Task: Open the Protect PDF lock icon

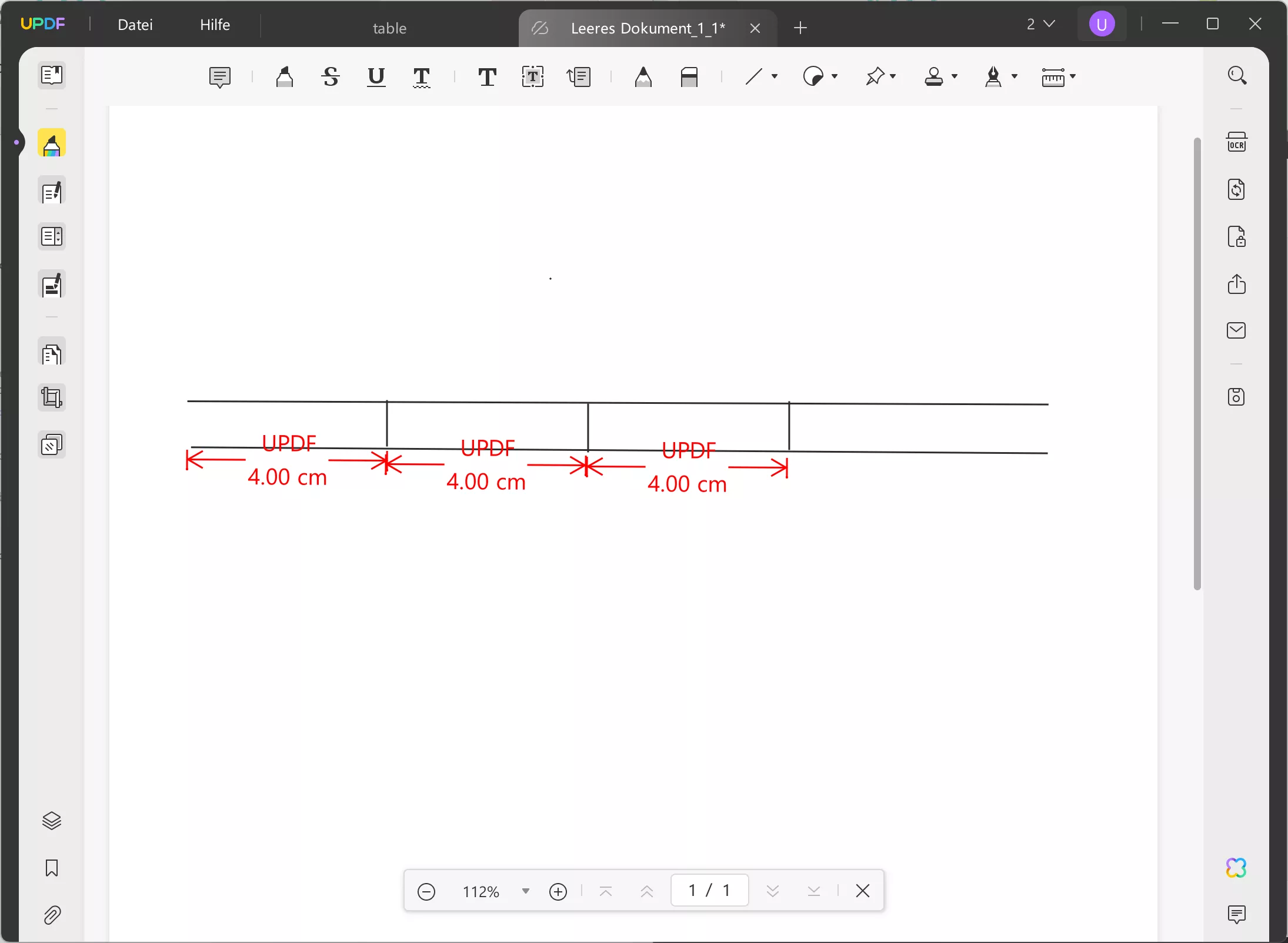Action: click(1237, 237)
